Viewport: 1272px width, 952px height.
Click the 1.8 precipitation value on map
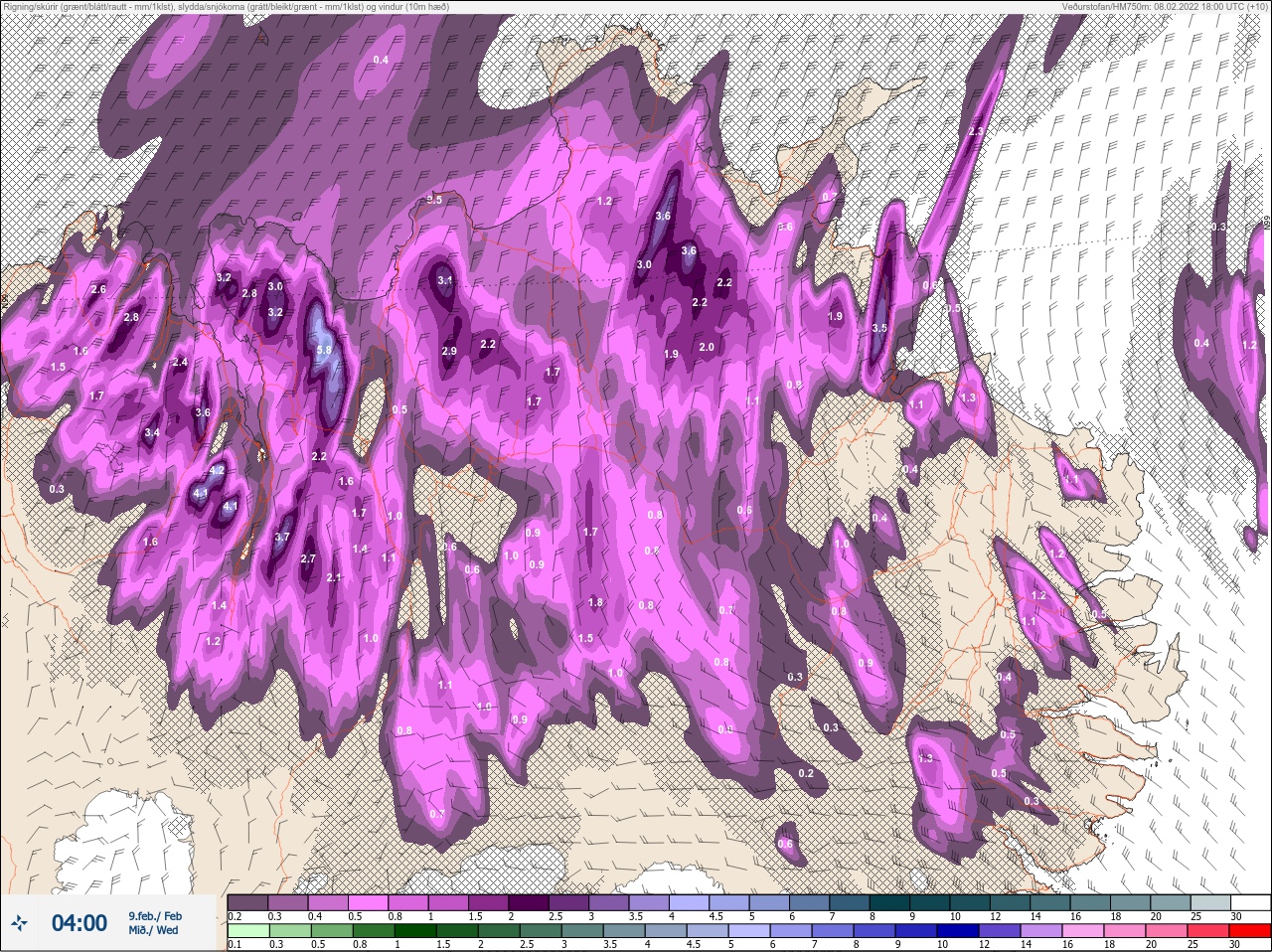click(595, 602)
